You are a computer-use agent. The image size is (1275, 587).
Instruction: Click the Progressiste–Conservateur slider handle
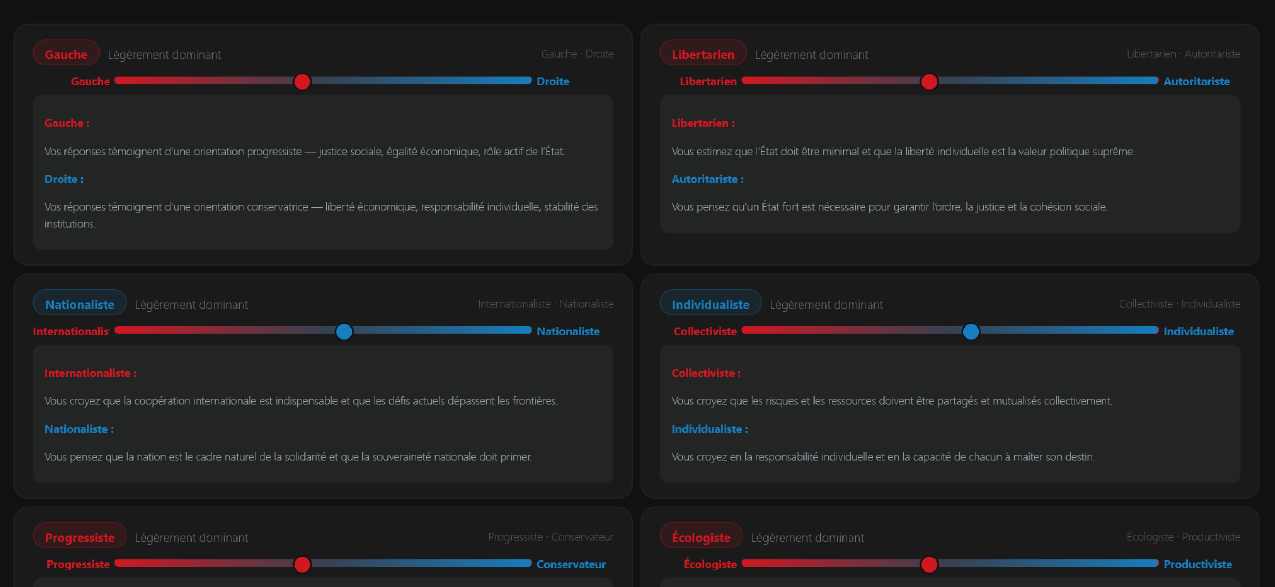(x=302, y=564)
